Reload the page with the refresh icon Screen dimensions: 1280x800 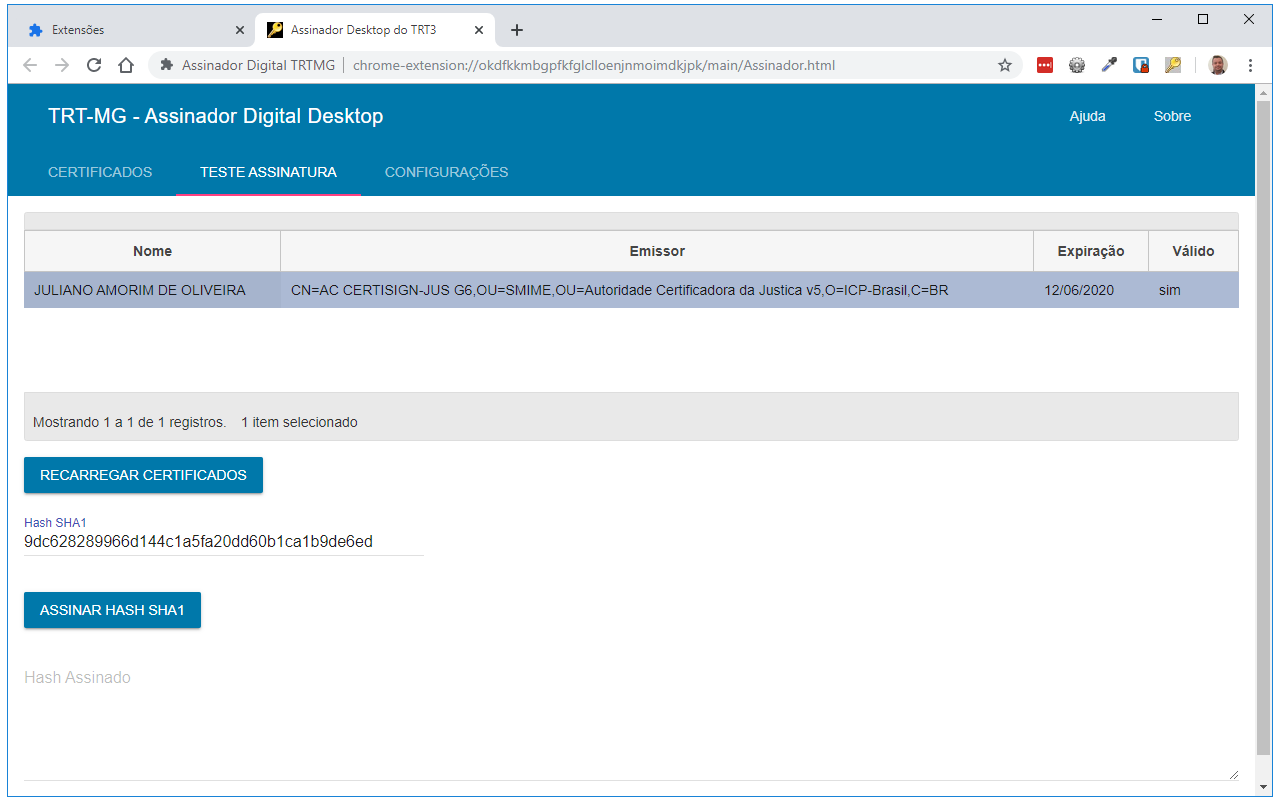tap(94, 65)
